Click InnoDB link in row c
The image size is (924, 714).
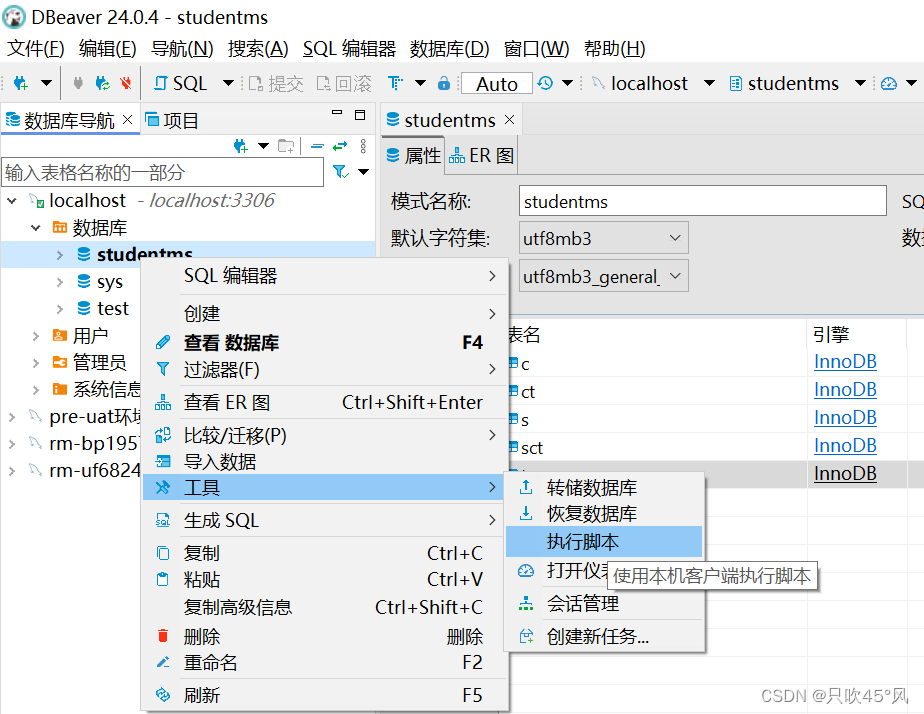[x=844, y=362]
